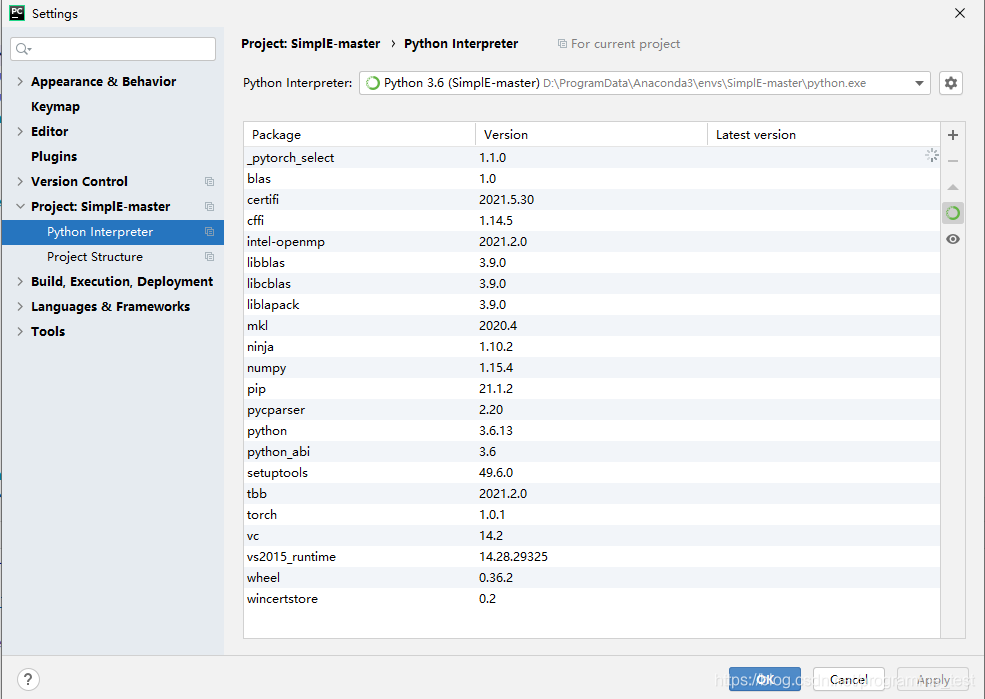Select the intel-openmp package row
Screen dimensions: 985x699
pos(592,242)
